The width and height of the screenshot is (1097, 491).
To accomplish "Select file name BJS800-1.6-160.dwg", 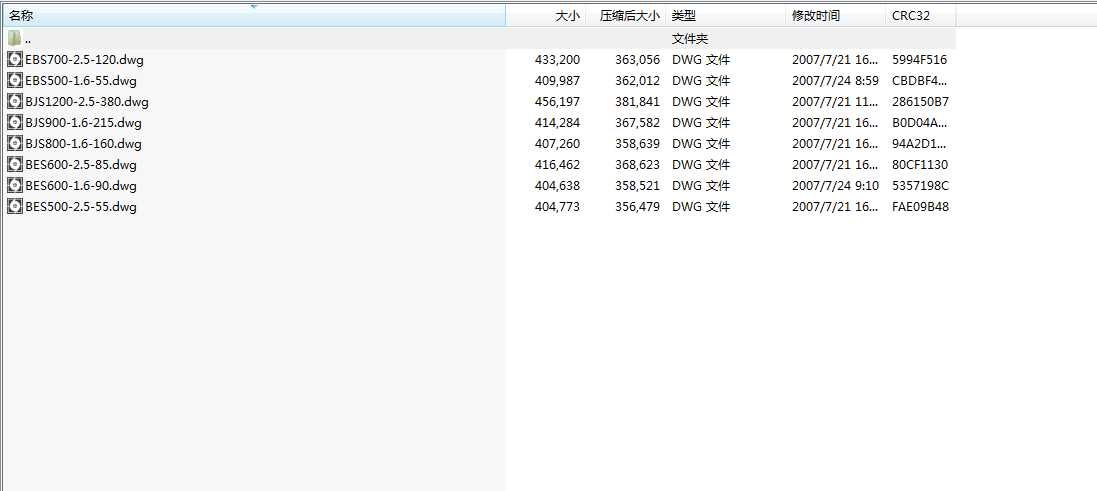I will click(x=83, y=143).
